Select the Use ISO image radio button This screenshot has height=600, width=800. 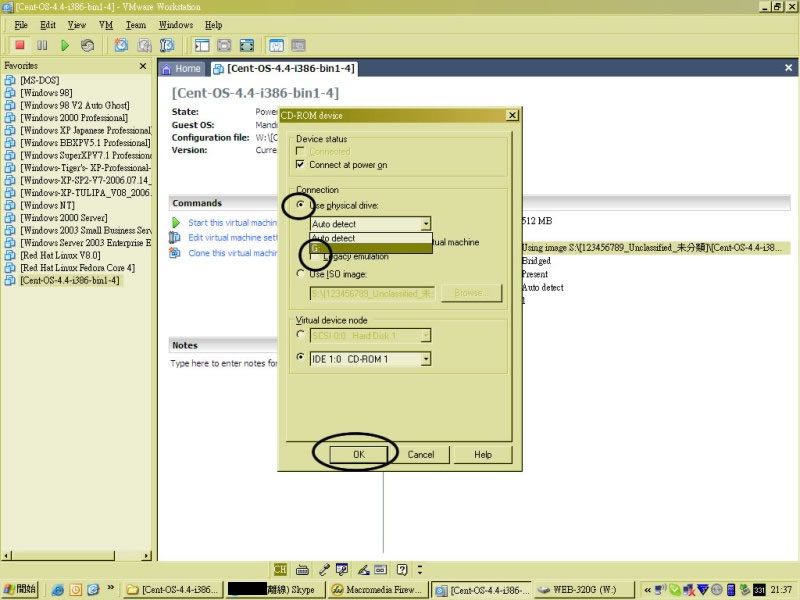(301, 273)
